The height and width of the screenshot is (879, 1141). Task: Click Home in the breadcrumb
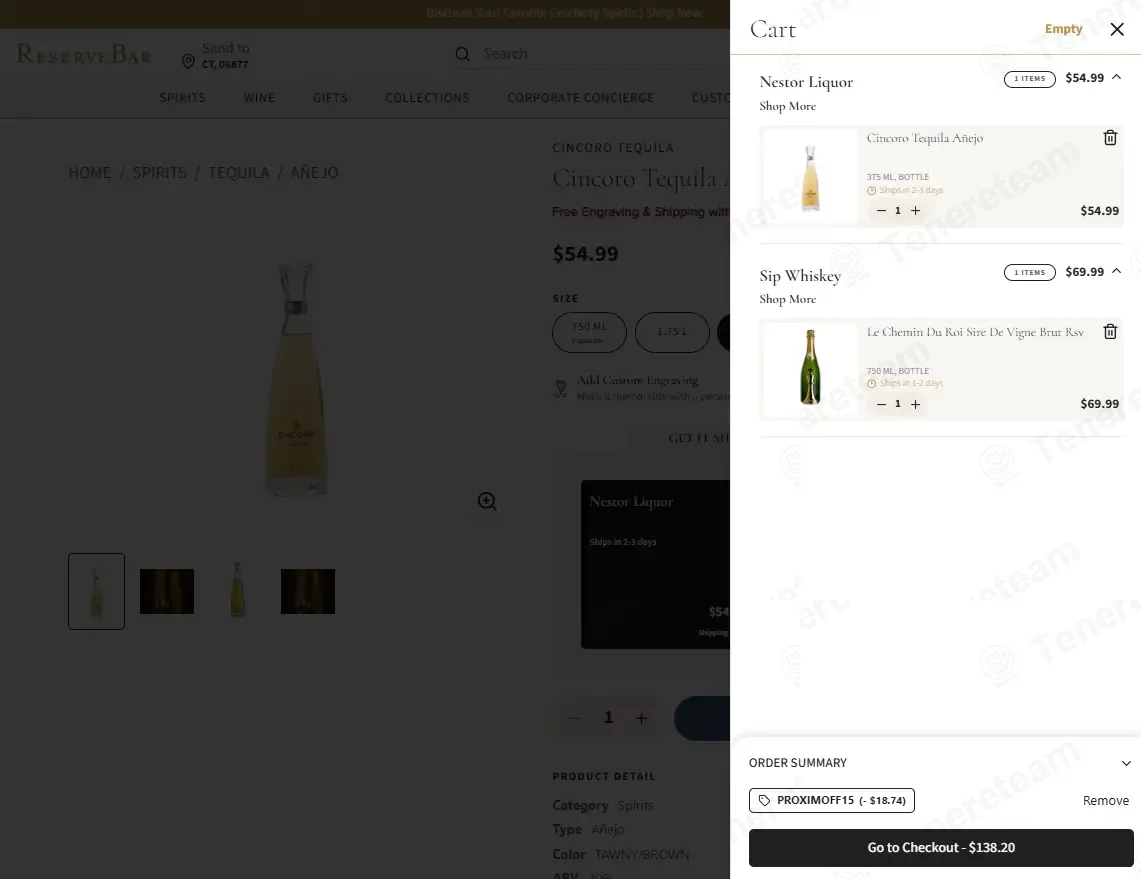(x=90, y=172)
